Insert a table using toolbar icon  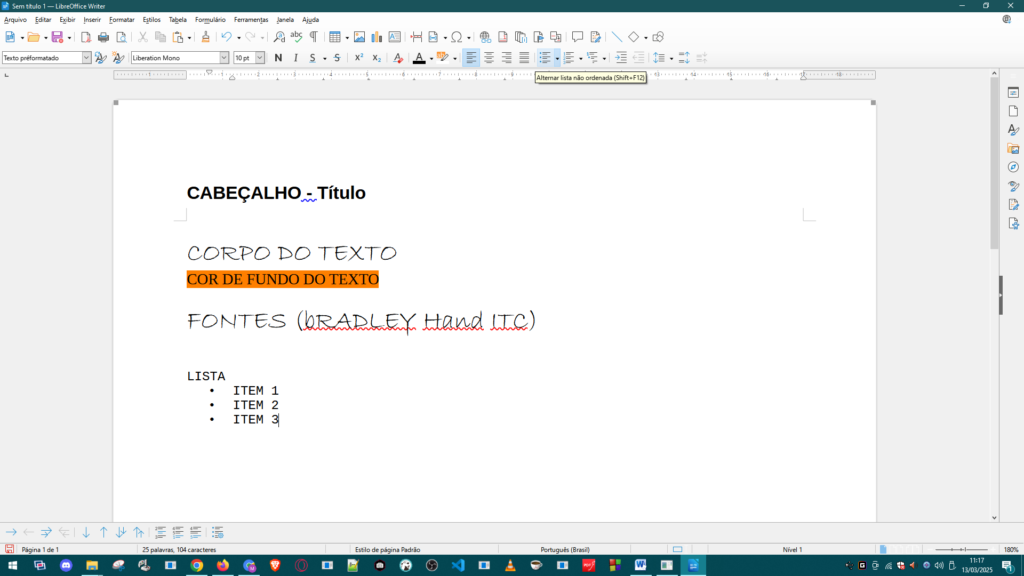pos(335,37)
